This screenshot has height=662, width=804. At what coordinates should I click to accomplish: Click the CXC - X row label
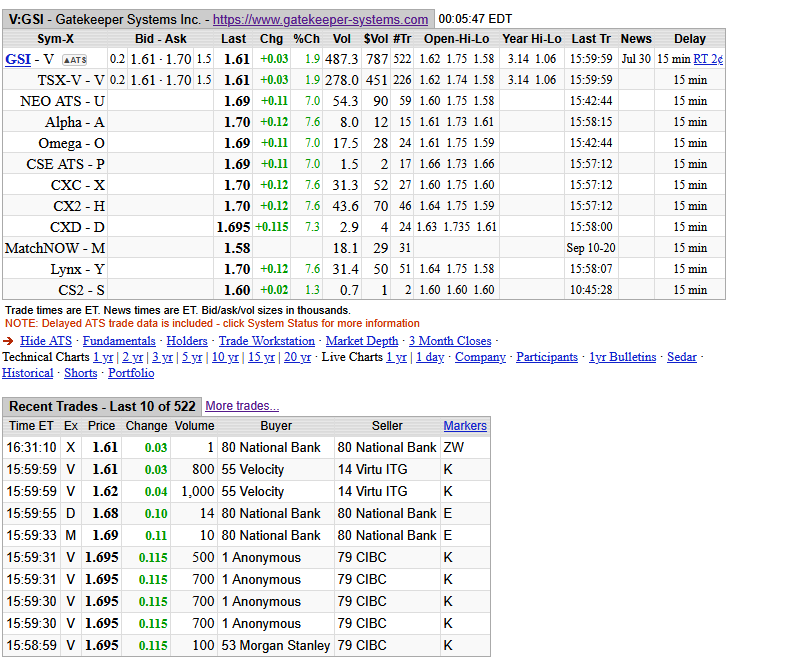[77, 185]
